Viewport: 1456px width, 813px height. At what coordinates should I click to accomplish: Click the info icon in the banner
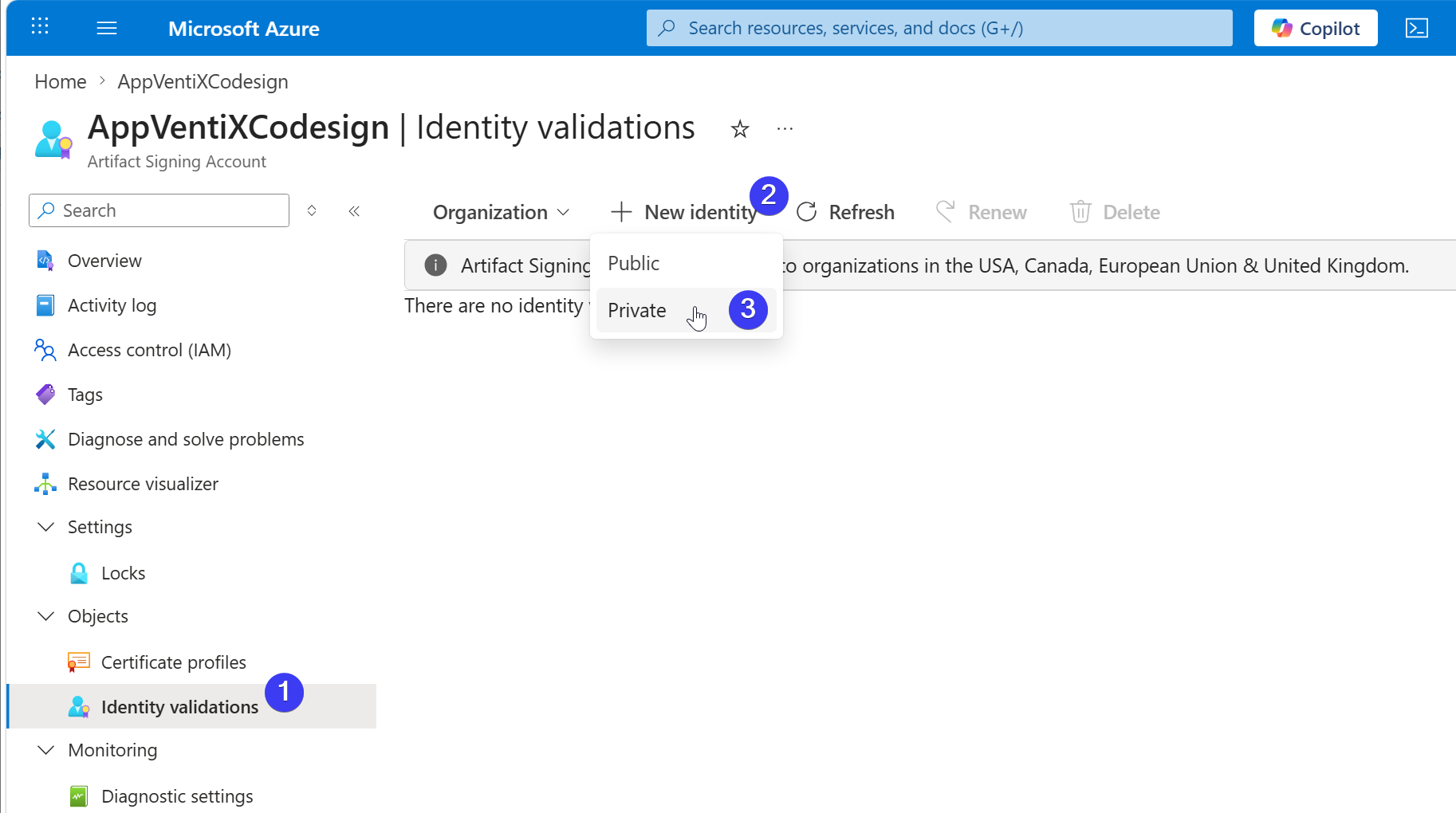(x=435, y=265)
